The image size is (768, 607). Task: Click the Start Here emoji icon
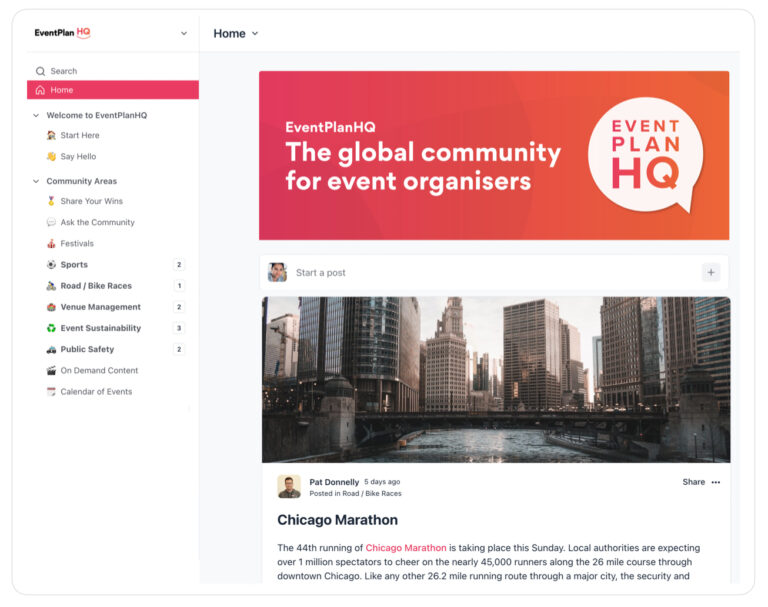(51, 135)
